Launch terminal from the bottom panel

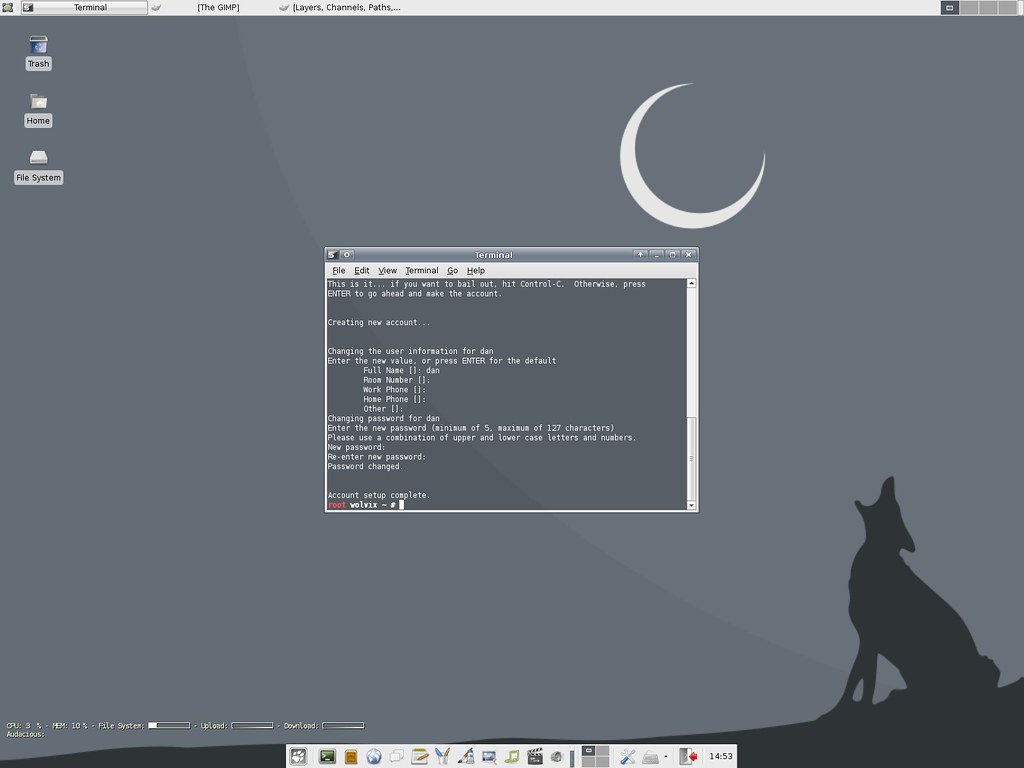pos(327,756)
